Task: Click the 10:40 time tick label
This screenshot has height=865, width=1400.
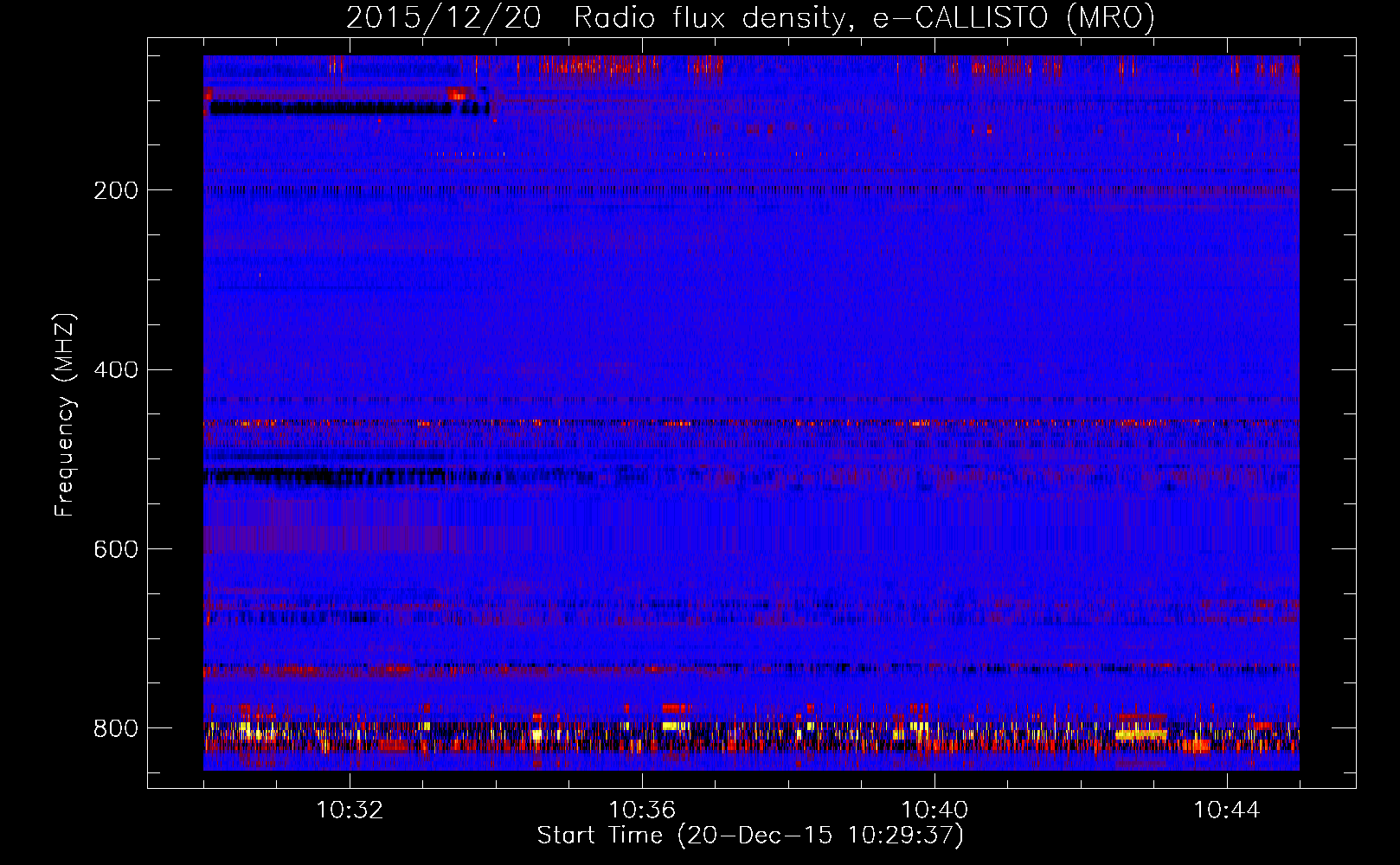Action: pyautogui.click(x=934, y=811)
